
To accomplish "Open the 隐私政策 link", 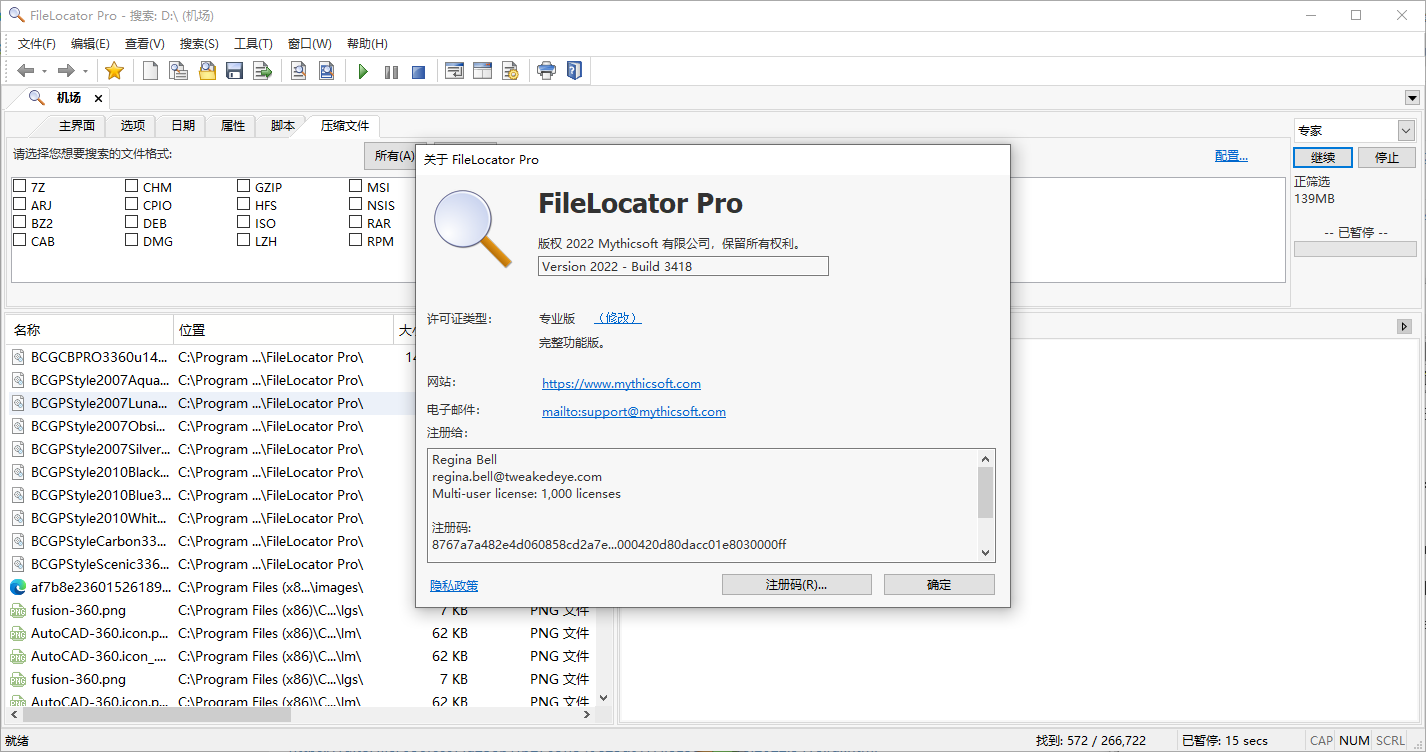I will point(454,586).
